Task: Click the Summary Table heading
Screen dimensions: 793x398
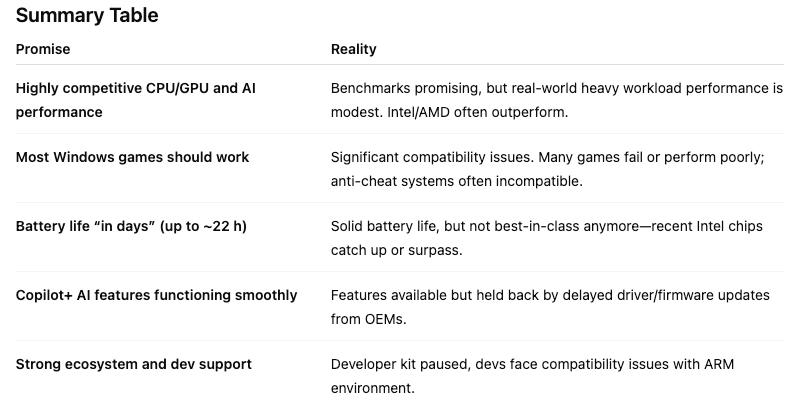Action: click(x=87, y=15)
